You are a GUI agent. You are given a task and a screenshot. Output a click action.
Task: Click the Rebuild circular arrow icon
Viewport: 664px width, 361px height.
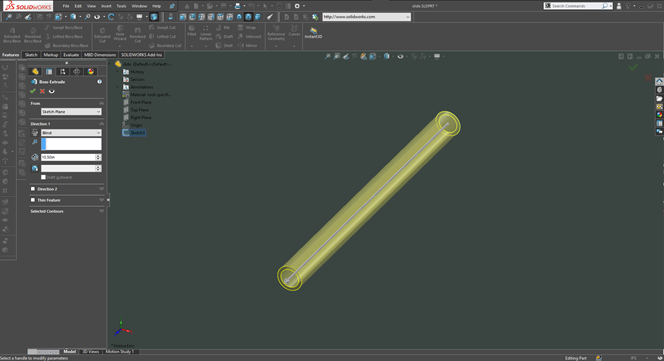coord(111,17)
